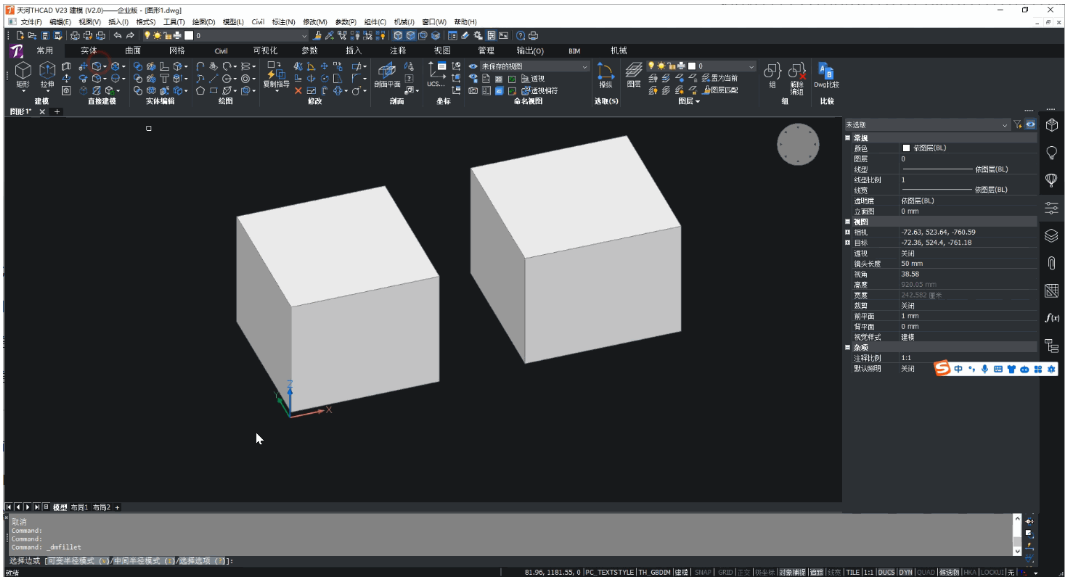Viewport: 1070px width, 584px height.
Task: Toggle 正交 ortho mode in status bar
Action: [x=743, y=572]
